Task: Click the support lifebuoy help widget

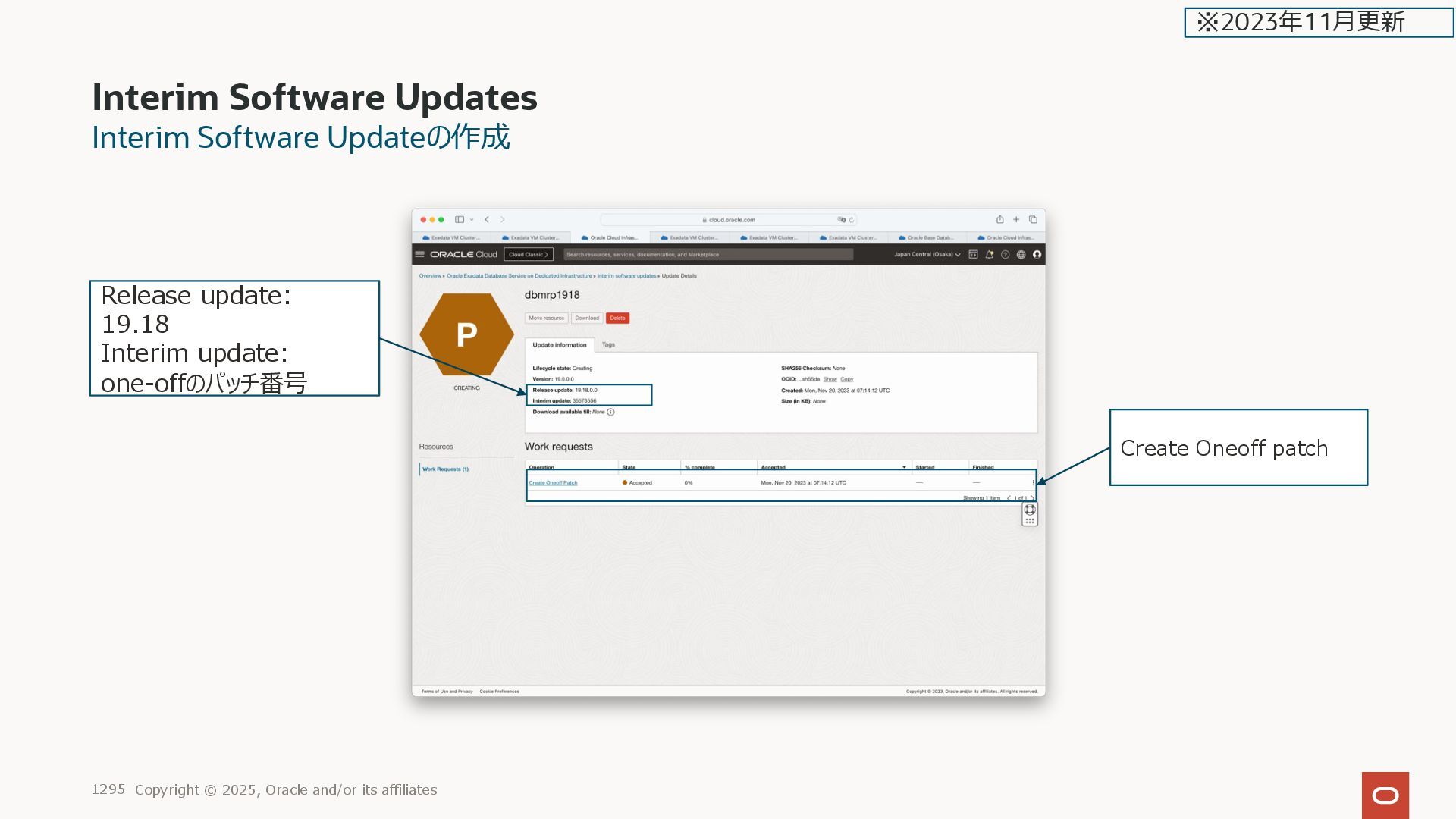Action: click(1030, 510)
